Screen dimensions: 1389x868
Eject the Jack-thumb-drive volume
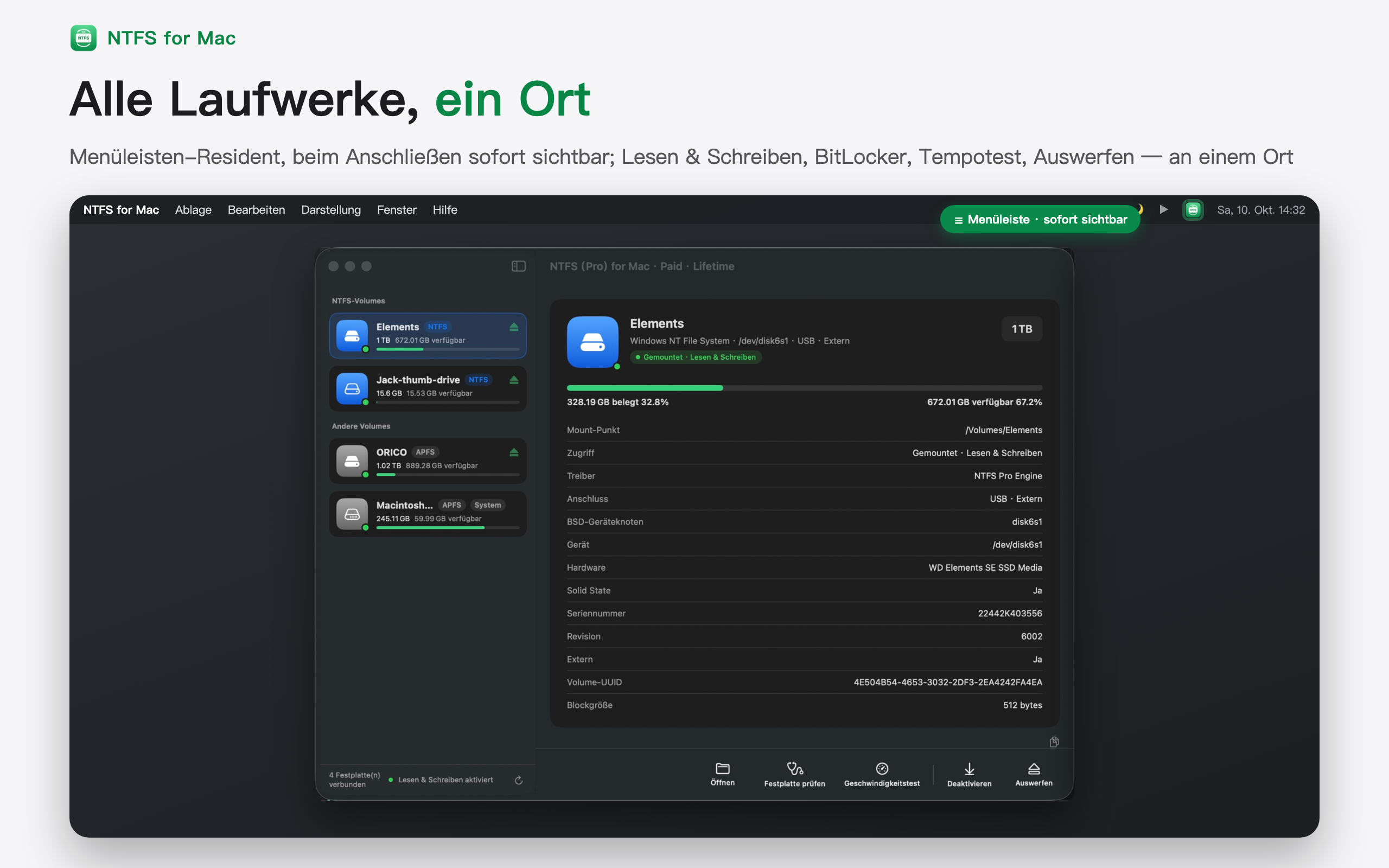(x=514, y=379)
